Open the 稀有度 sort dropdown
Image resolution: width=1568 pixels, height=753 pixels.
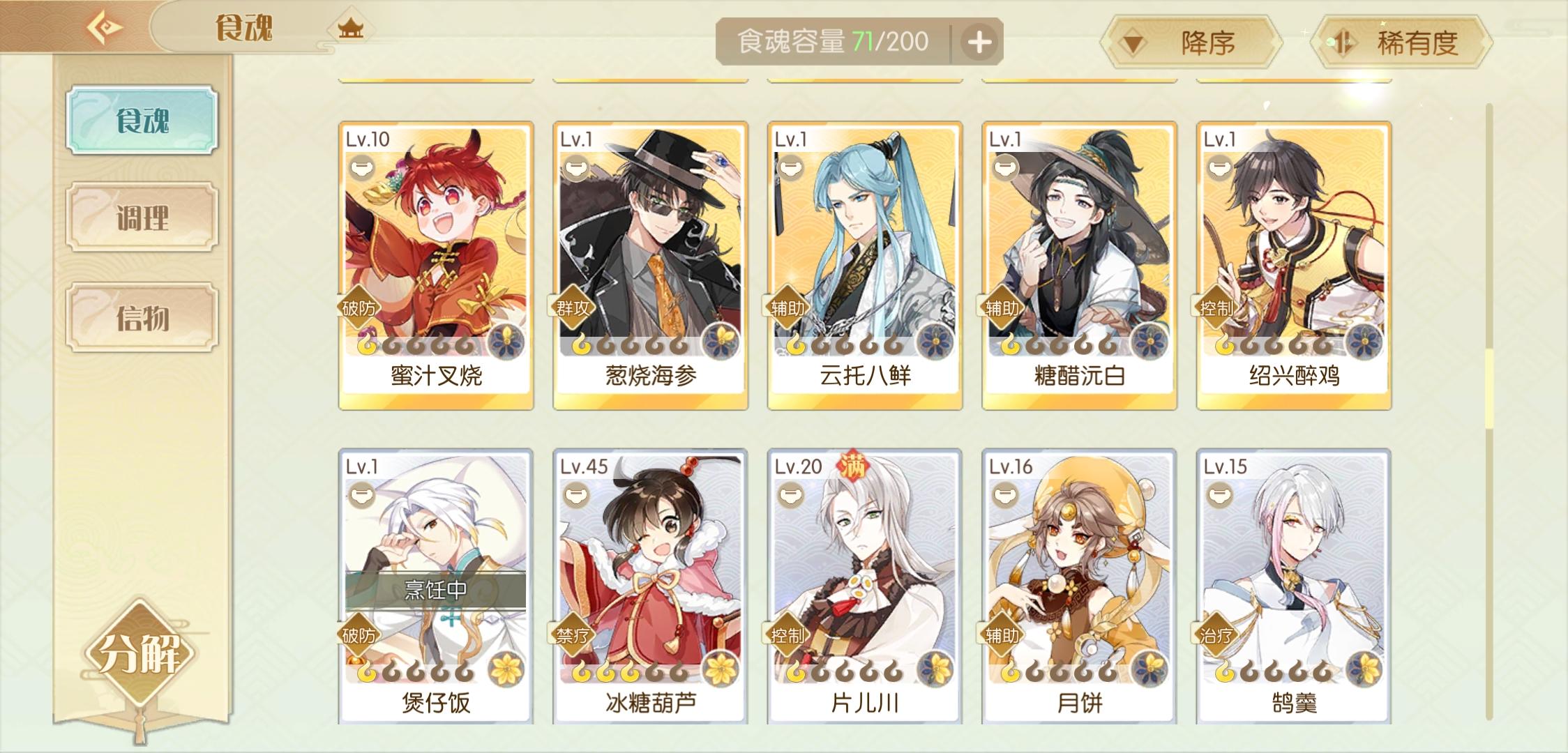point(1401,43)
